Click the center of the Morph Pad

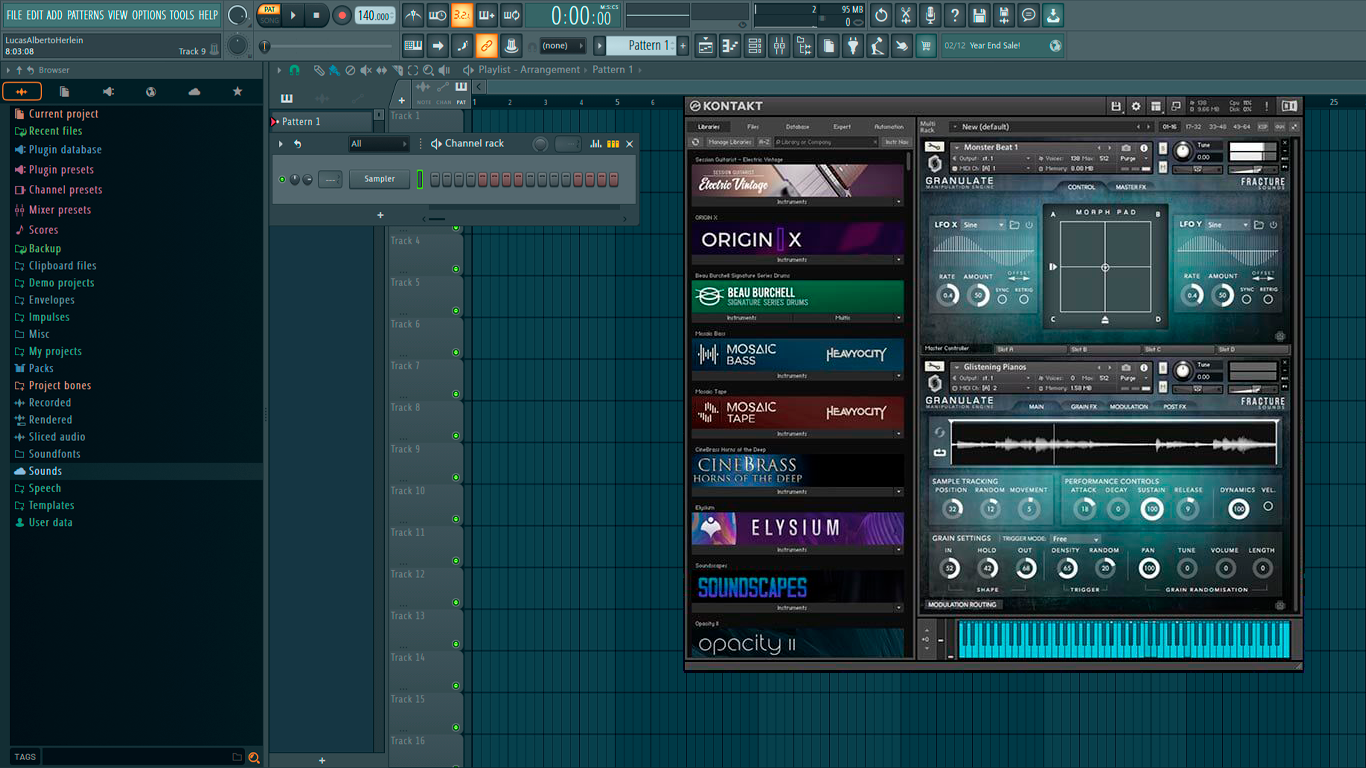point(1105,268)
